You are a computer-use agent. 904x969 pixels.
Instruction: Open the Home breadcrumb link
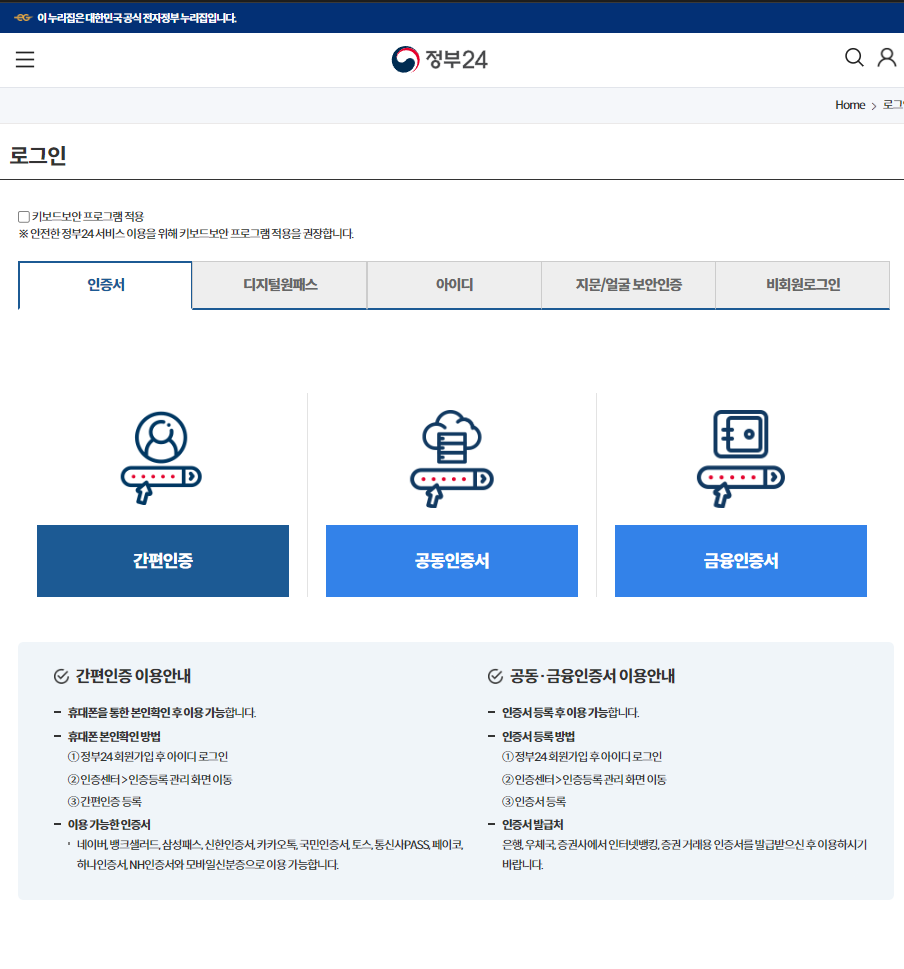click(850, 105)
